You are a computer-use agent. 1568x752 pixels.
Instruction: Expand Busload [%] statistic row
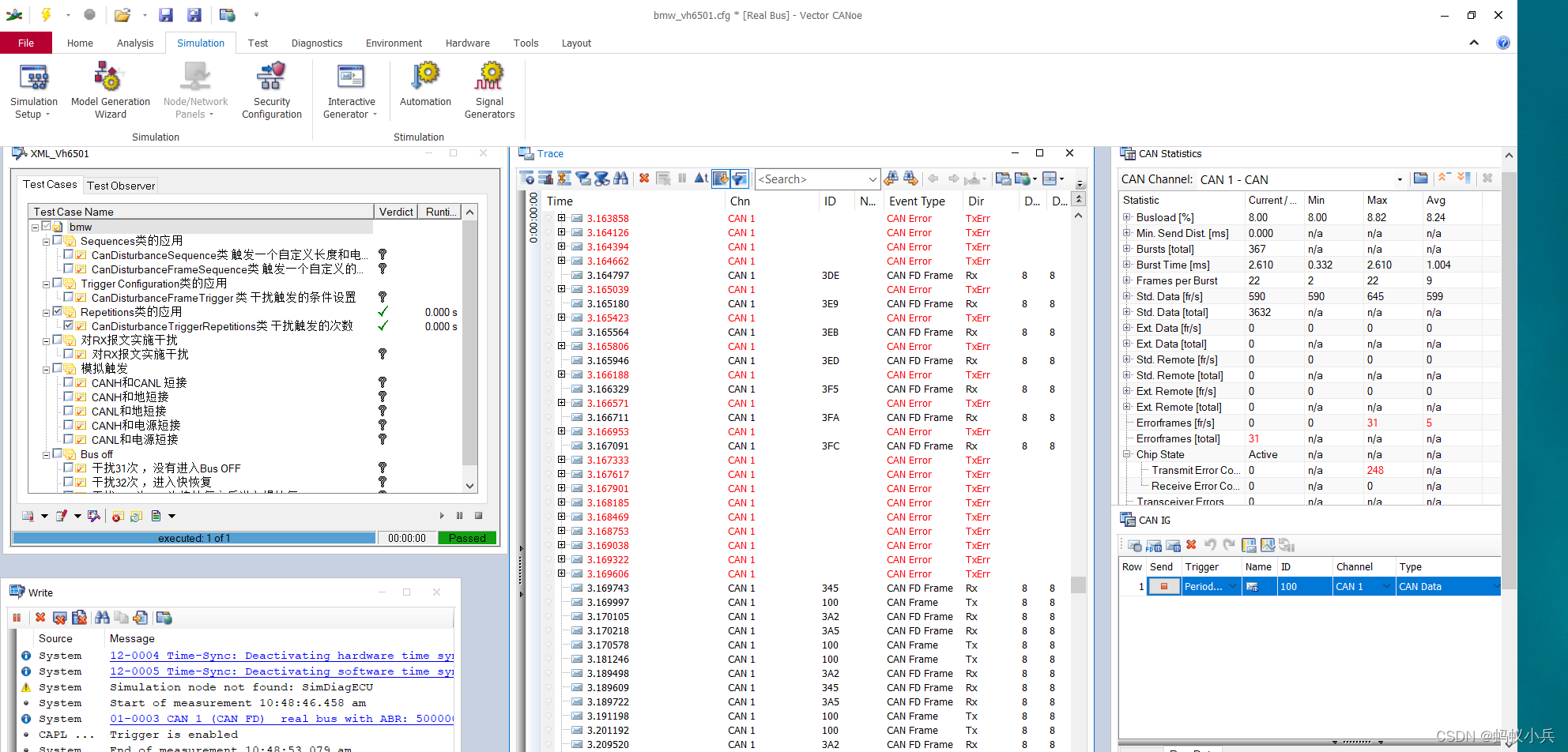(1127, 217)
